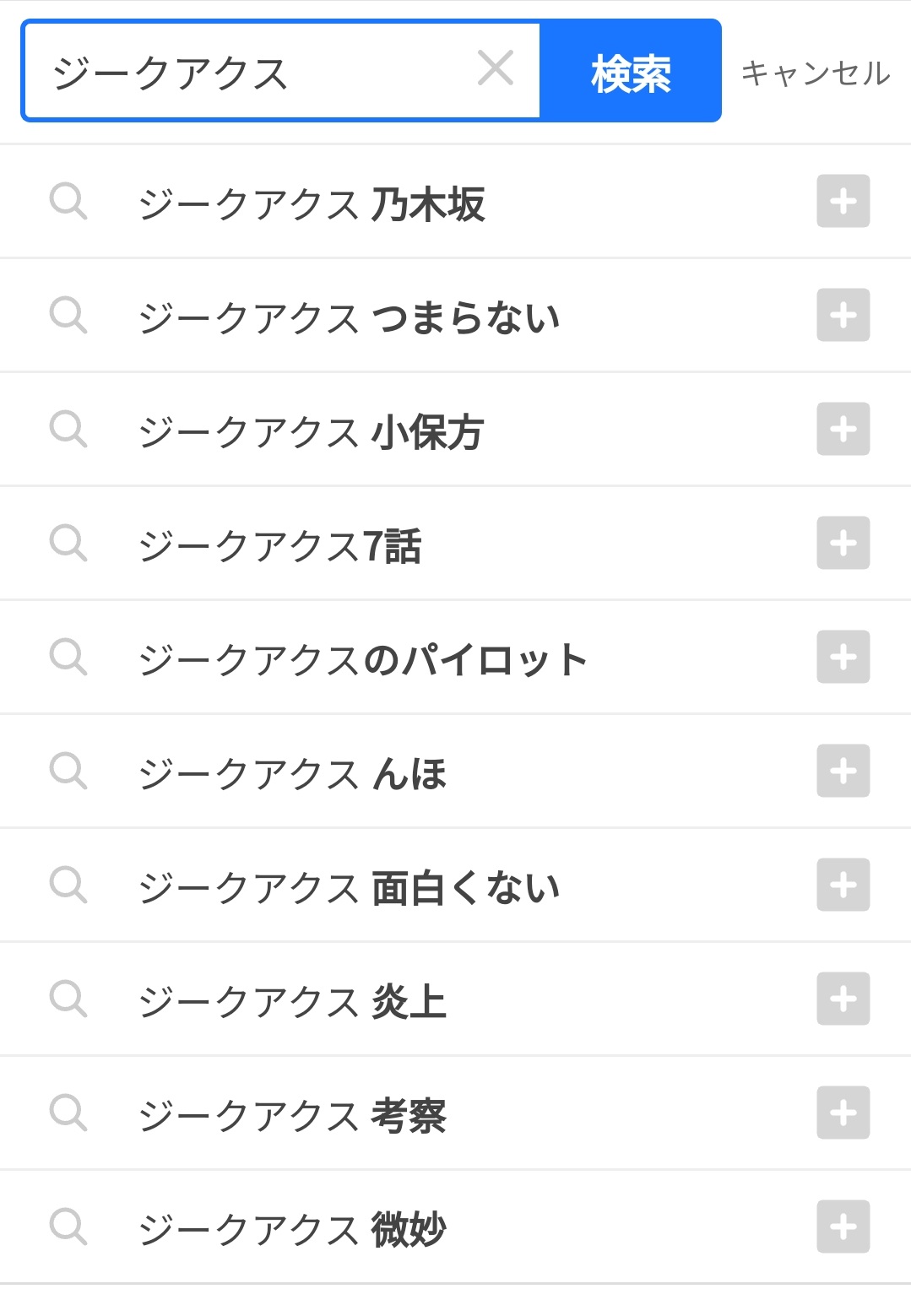Clear the search field with X icon
The height and width of the screenshot is (1316, 911).
coord(496,68)
